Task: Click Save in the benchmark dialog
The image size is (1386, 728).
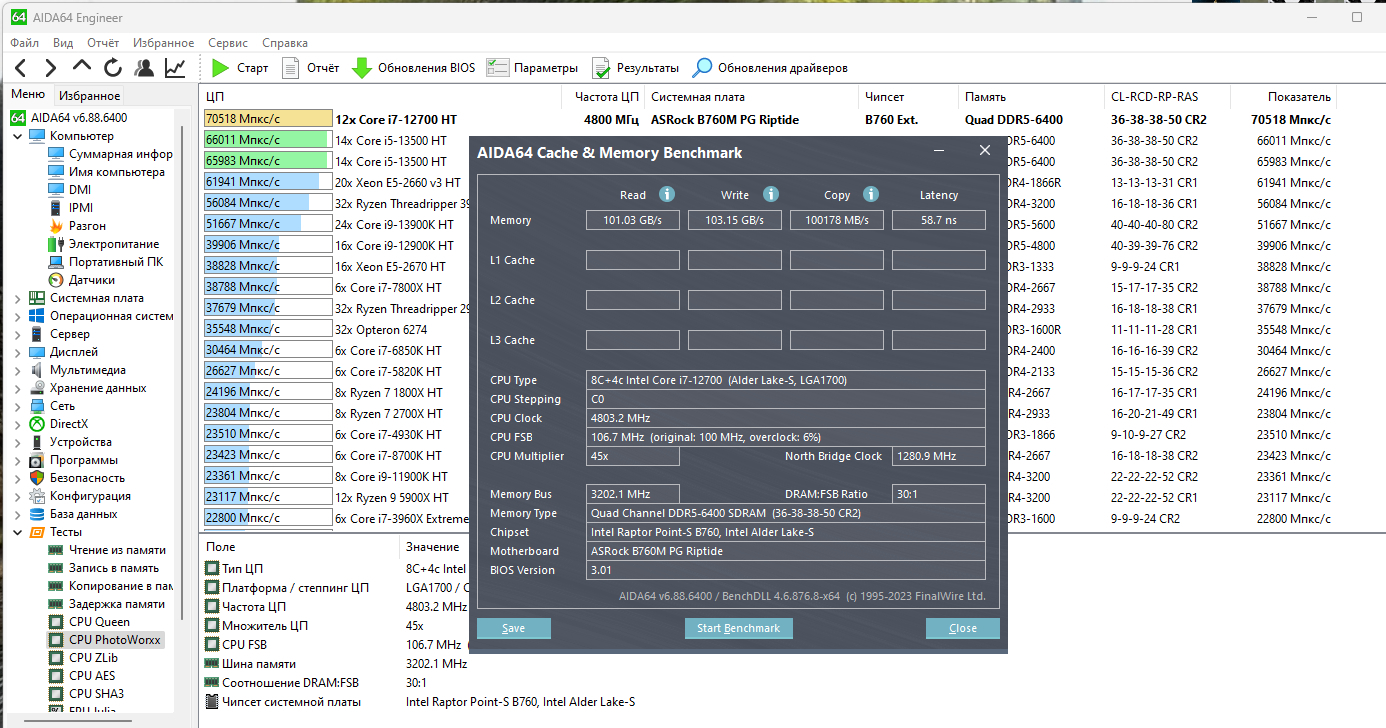Action: coord(513,628)
